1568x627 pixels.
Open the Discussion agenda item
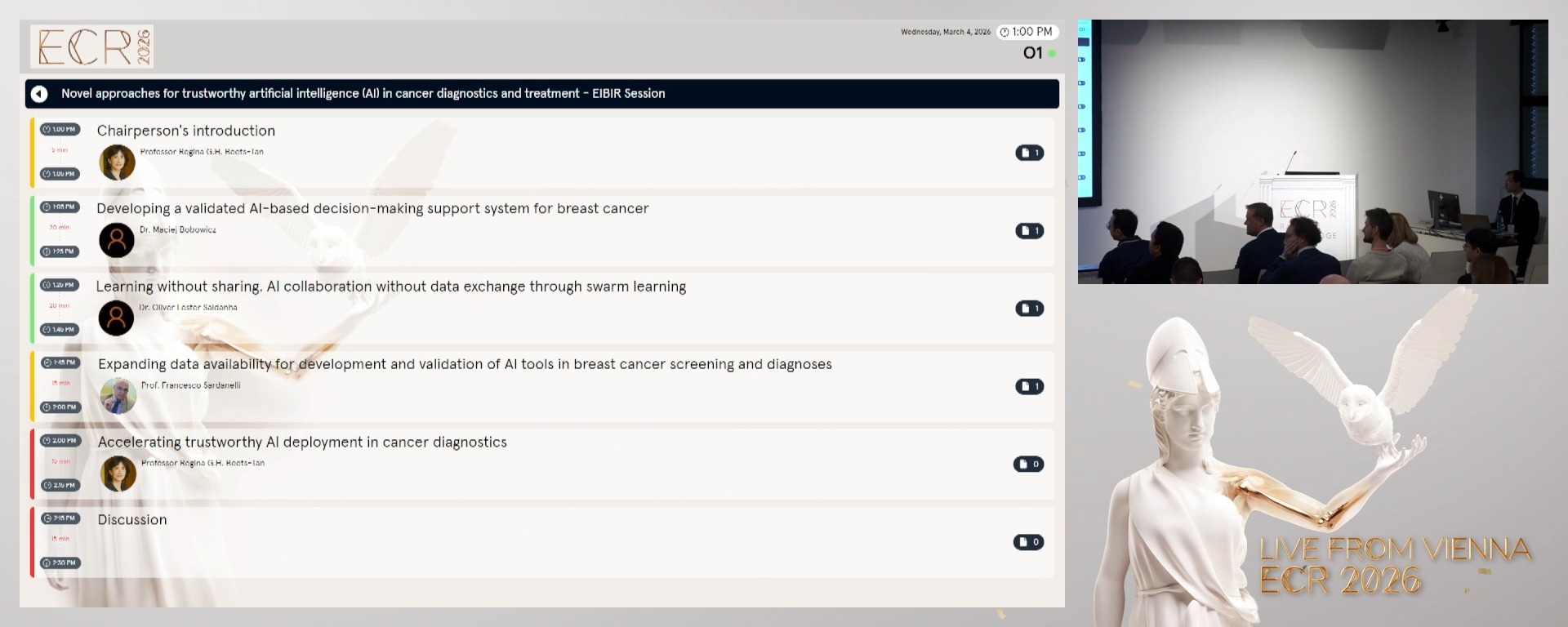point(132,520)
